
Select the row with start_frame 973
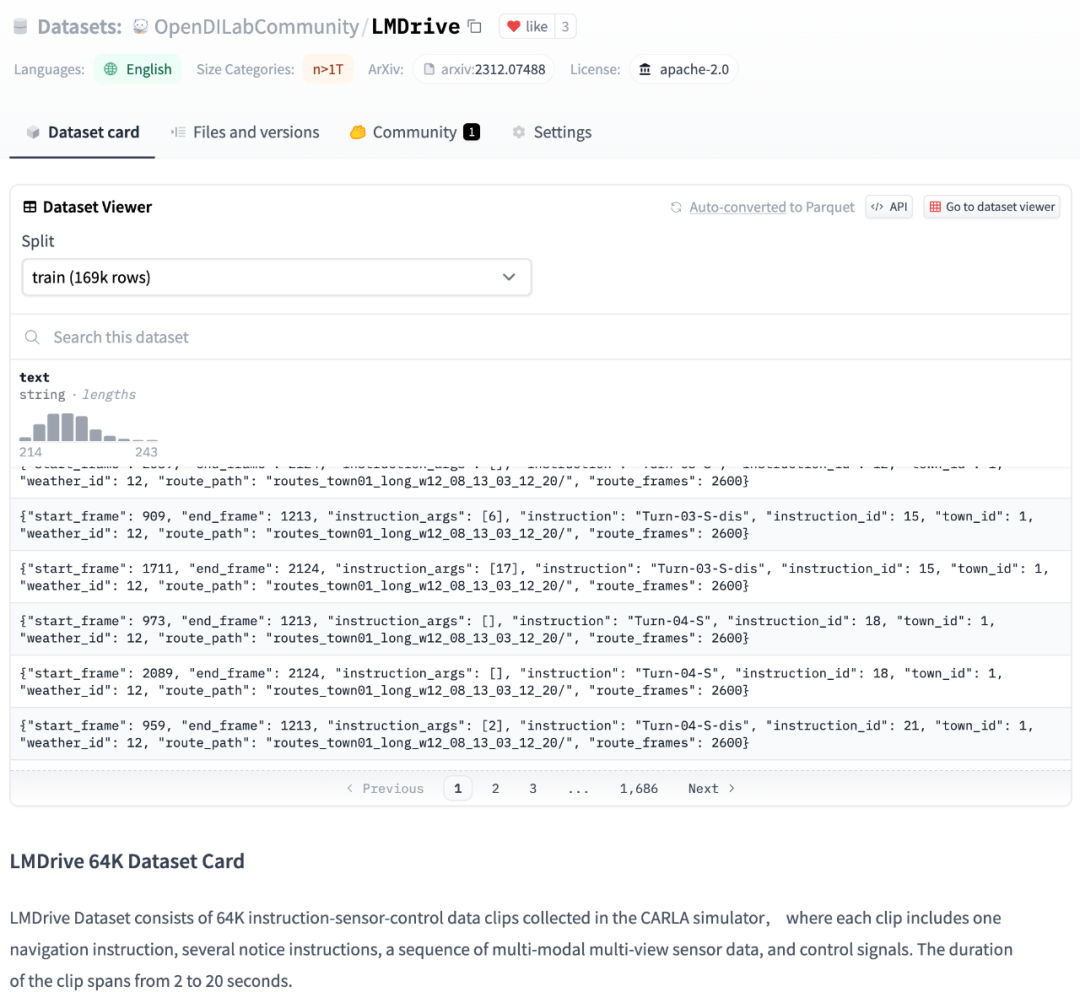click(541, 629)
